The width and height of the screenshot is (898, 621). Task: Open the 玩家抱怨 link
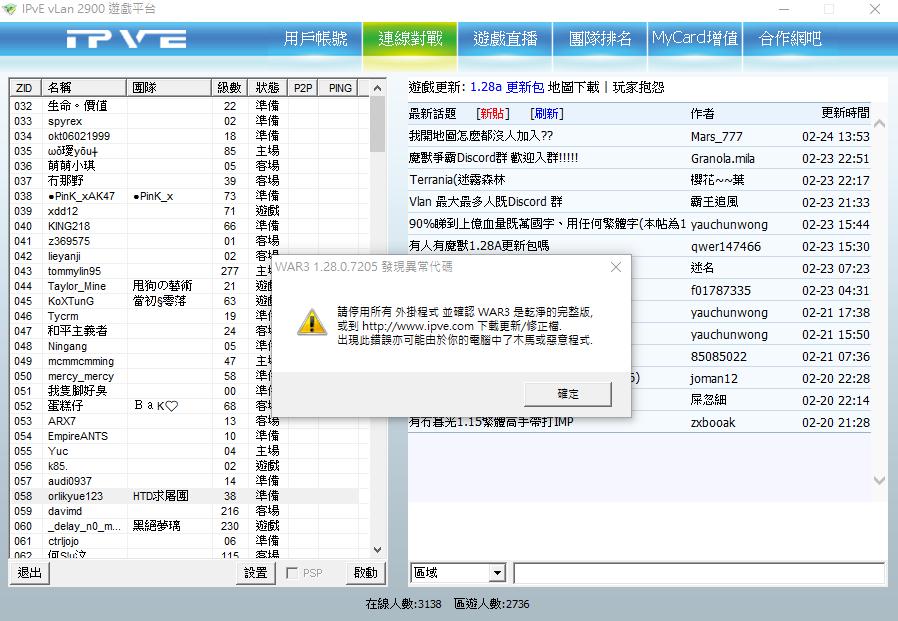[639, 87]
